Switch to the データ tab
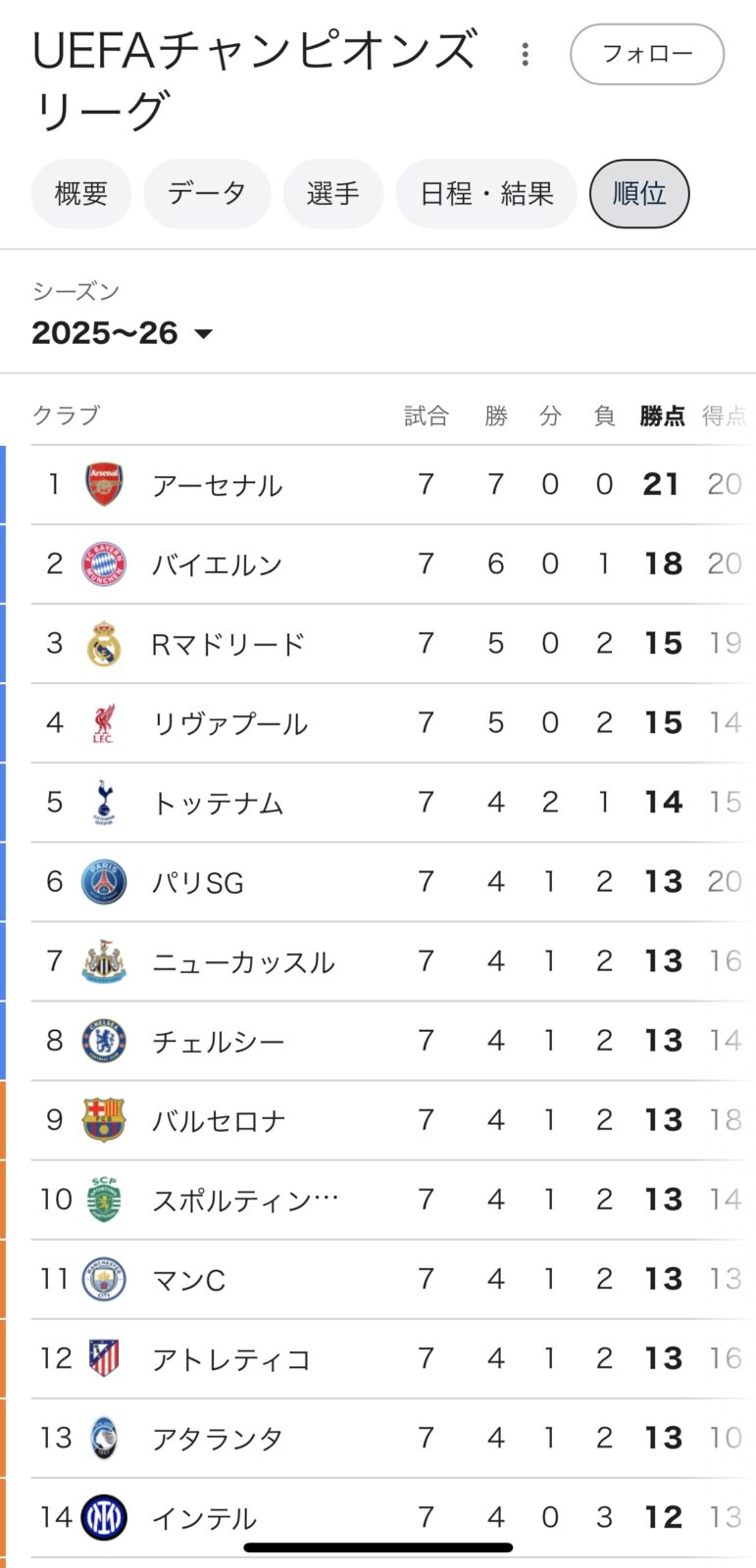 pos(207,194)
